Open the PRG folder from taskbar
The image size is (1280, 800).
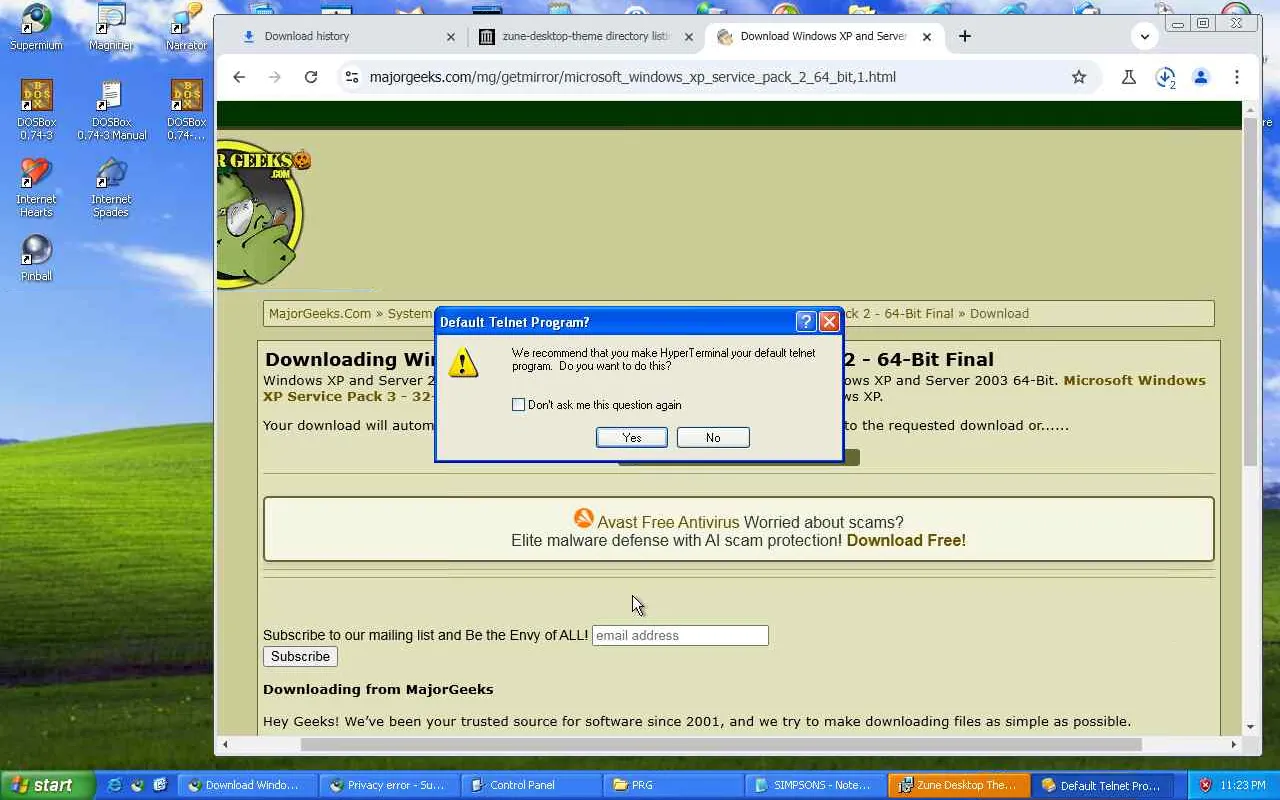[x=676, y=785]
